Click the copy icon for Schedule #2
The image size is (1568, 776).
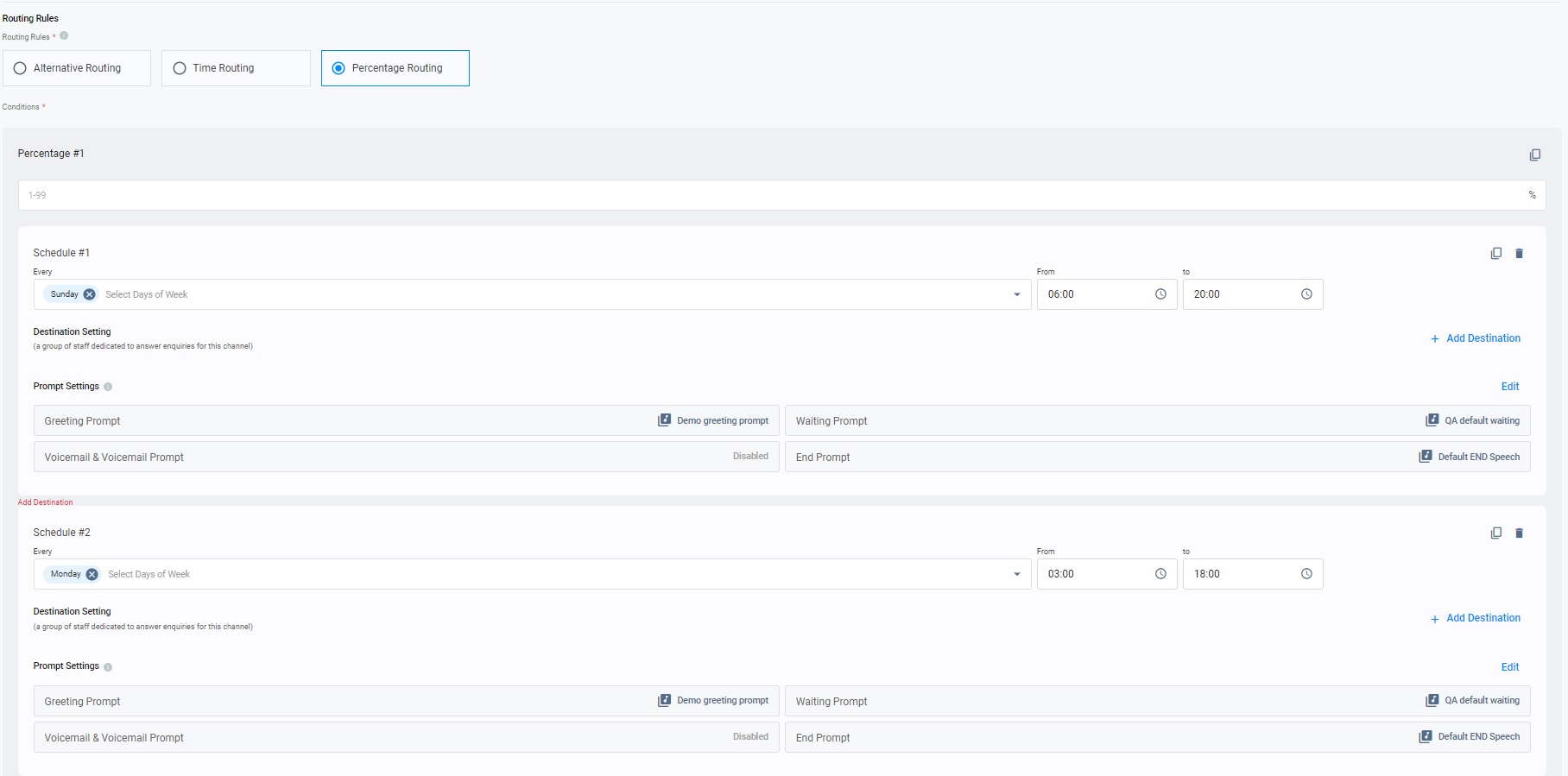tap(1495, 533)
